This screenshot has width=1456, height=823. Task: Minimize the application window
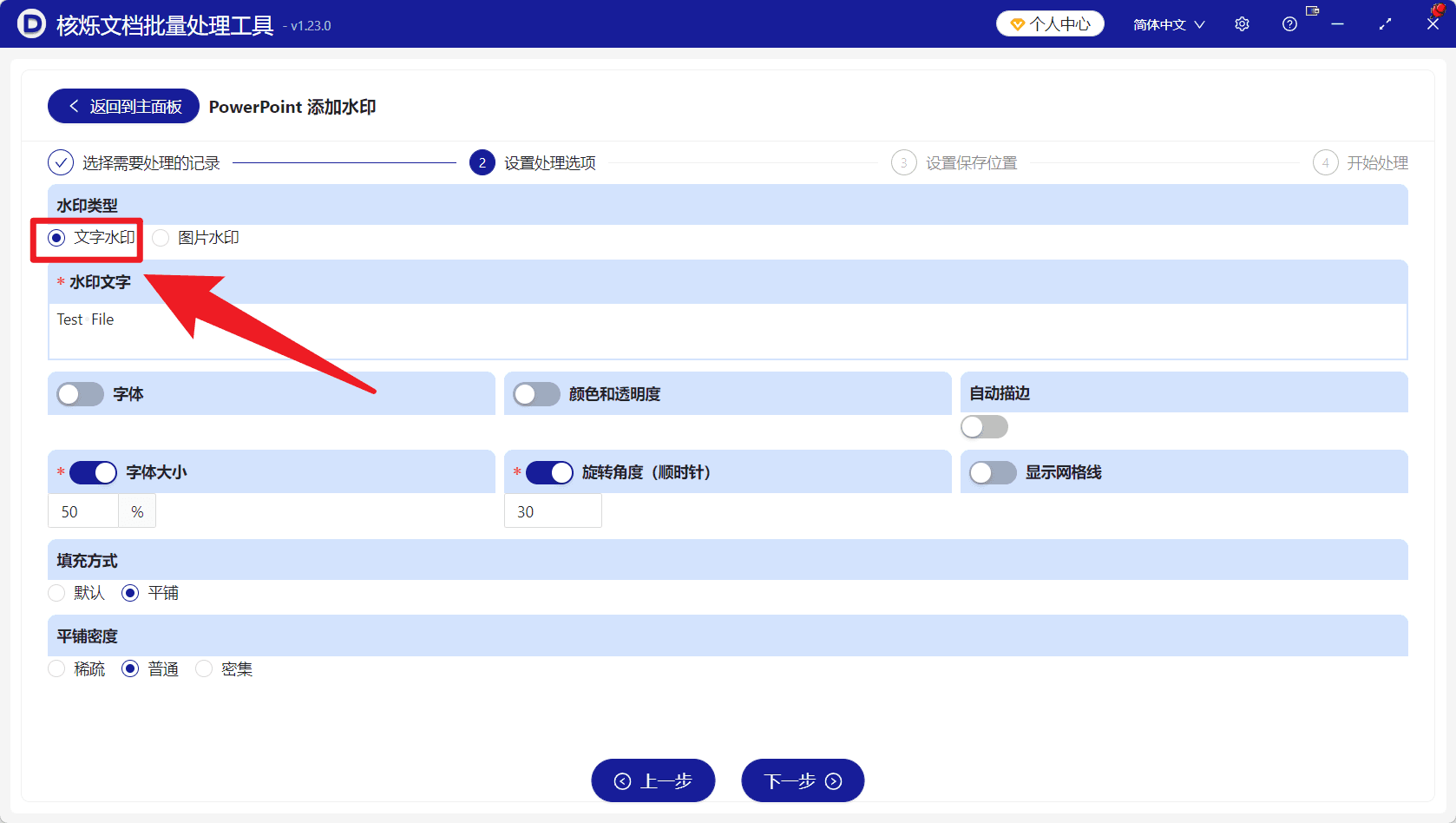point(1337,24)
